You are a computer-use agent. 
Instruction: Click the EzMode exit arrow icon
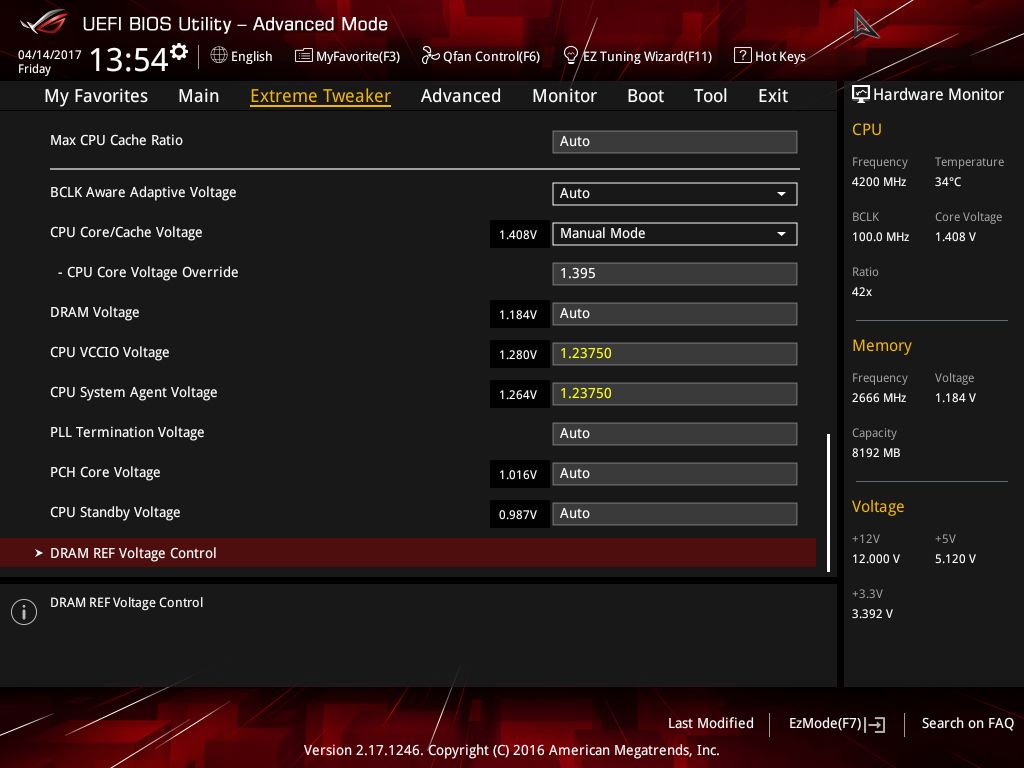point(876,724)
